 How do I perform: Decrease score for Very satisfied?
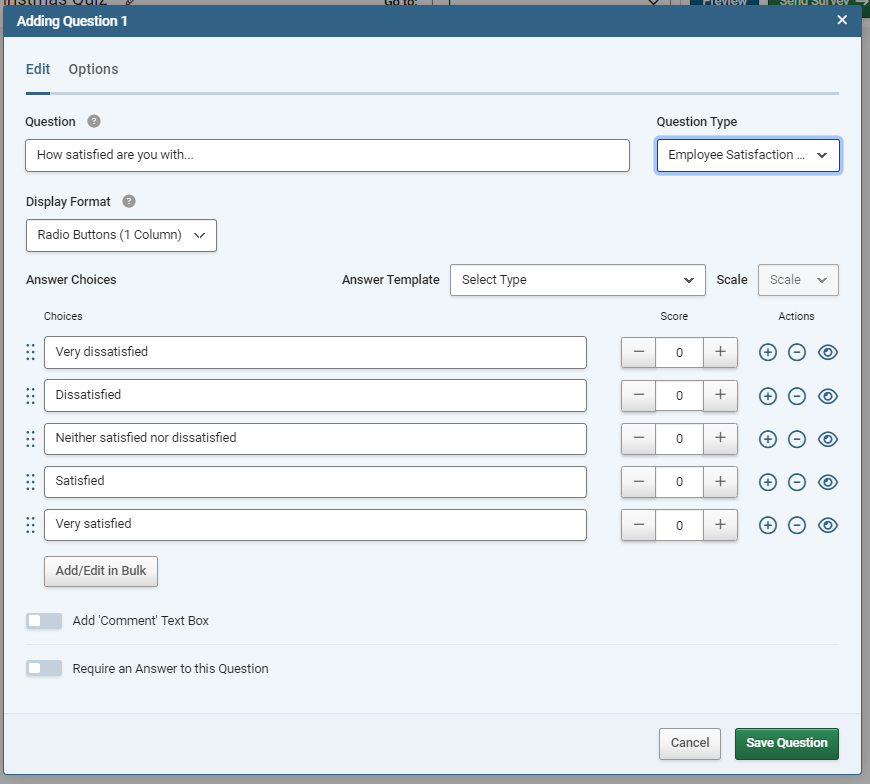(x=639, y=525)
